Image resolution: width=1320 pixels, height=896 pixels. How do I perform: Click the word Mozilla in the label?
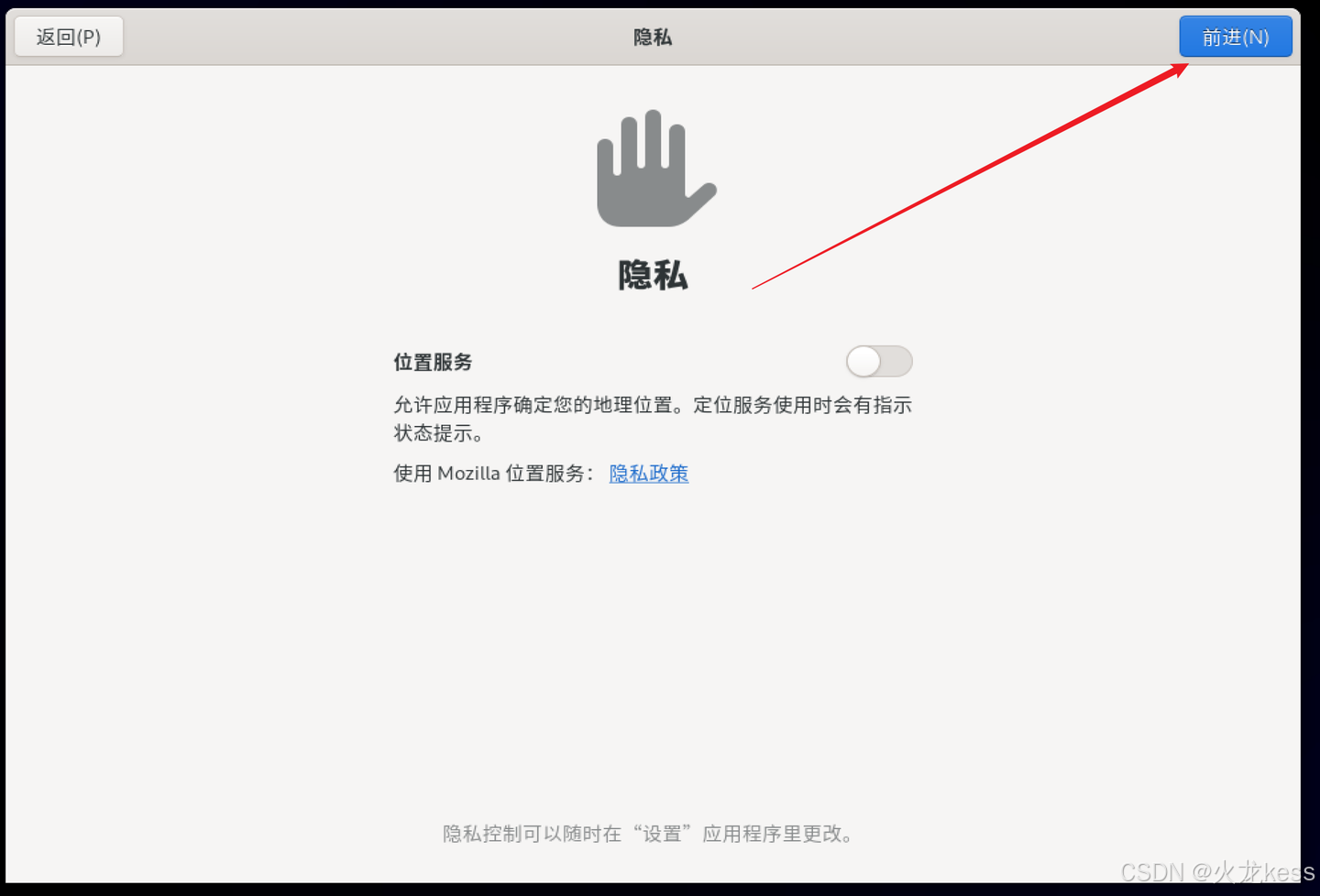coord(468,474)
